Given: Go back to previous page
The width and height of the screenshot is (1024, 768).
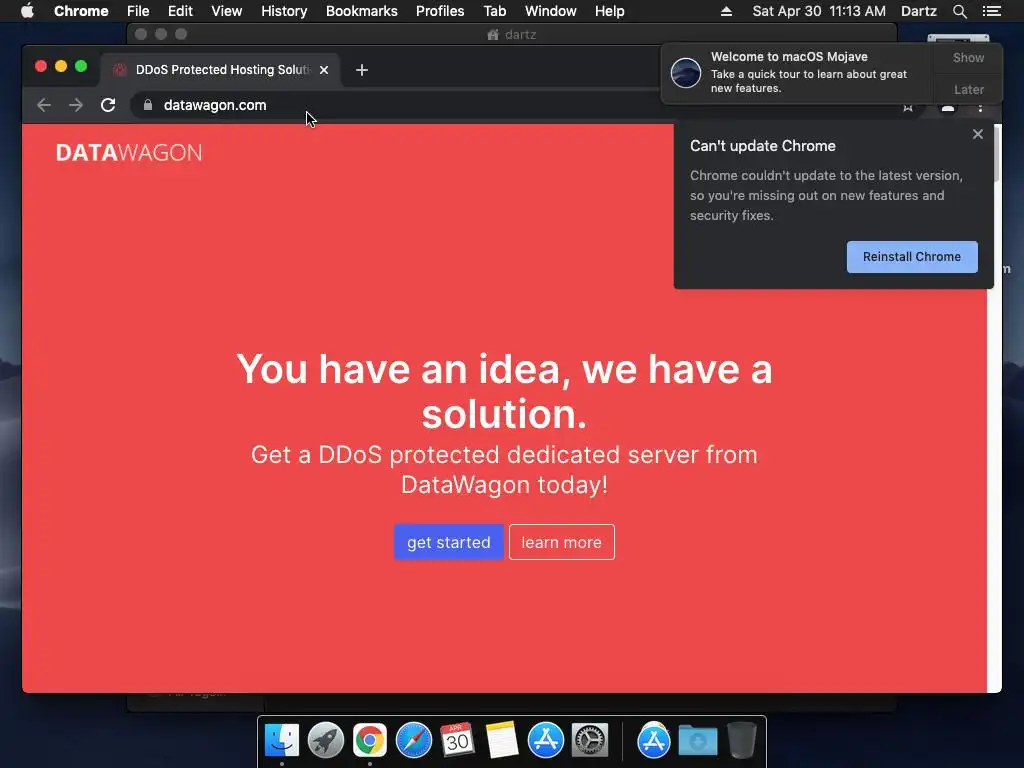Looking at the screenshot, I should tap(44, 105).
